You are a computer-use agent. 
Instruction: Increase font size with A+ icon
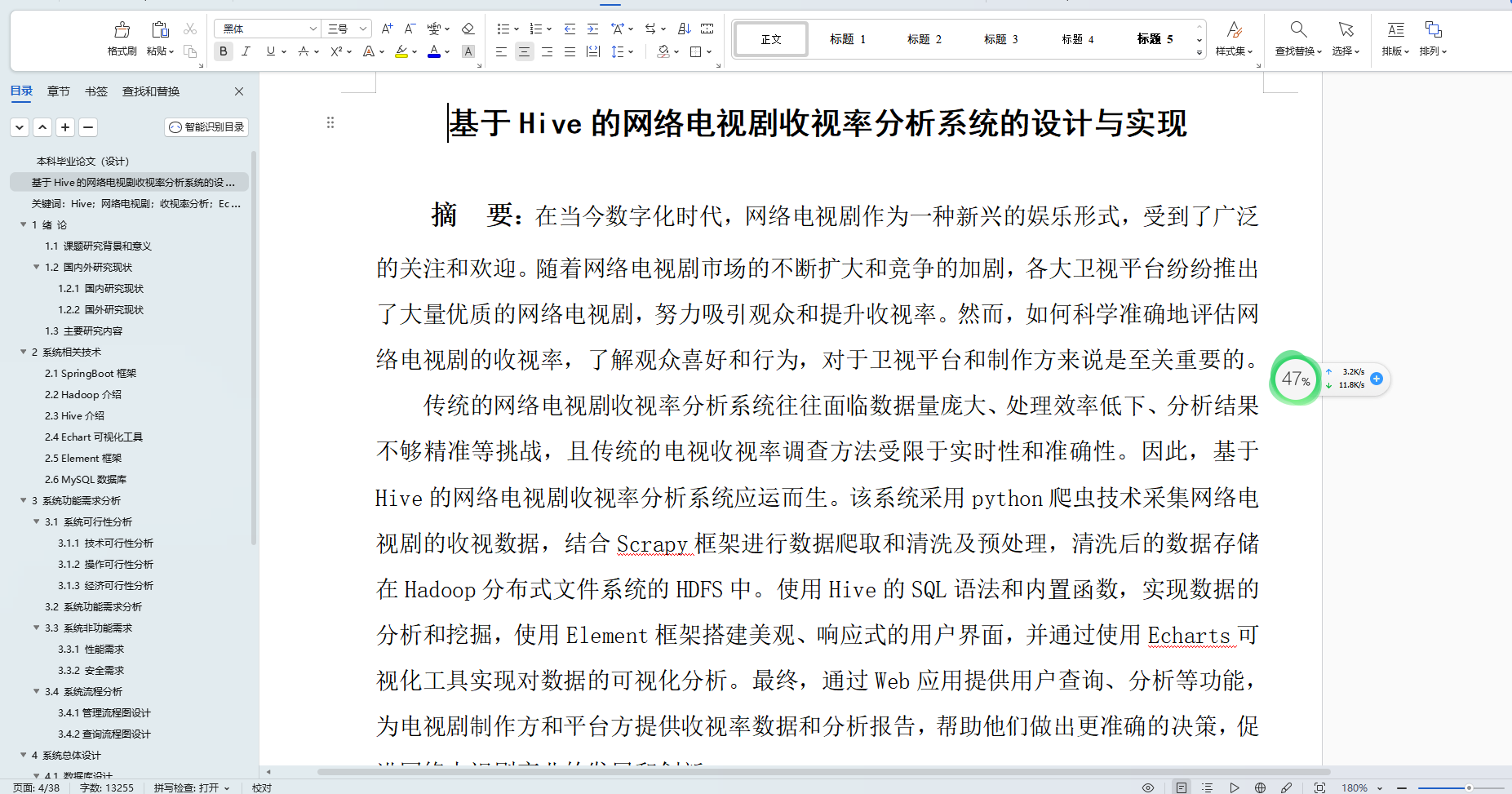[388, 29]
